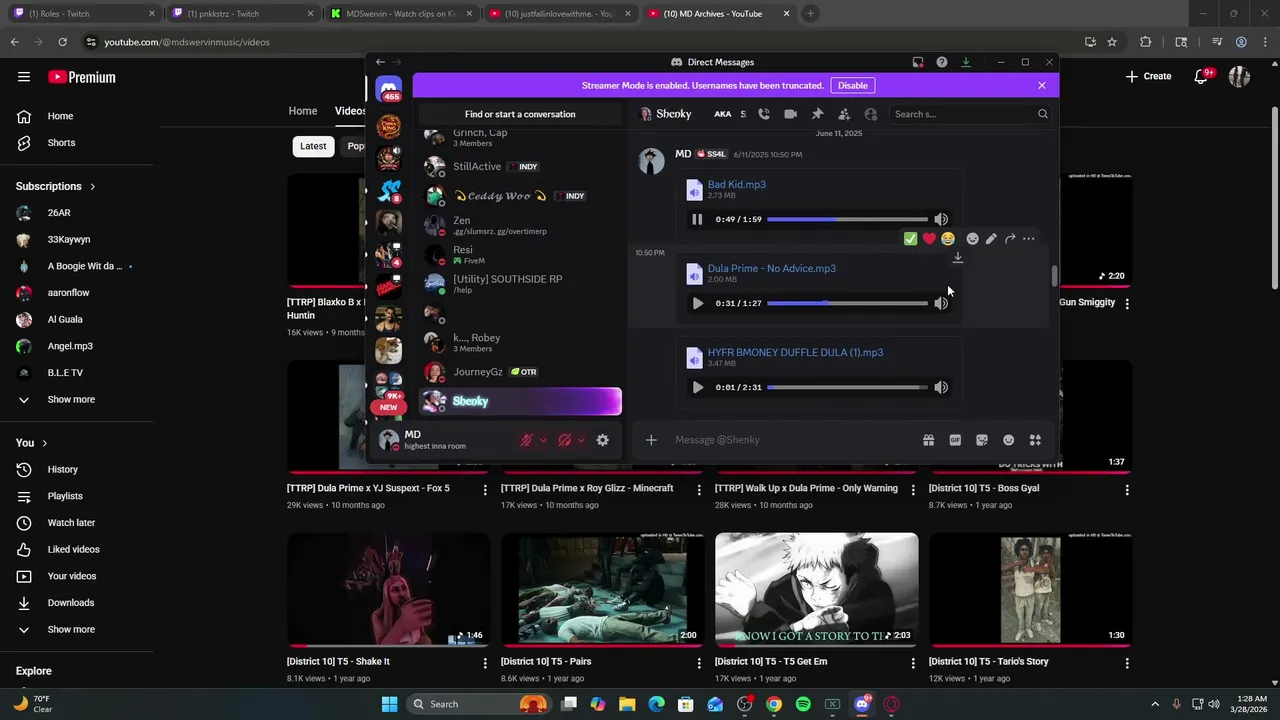Click Find or start a conversation

(x=520, y=114)
